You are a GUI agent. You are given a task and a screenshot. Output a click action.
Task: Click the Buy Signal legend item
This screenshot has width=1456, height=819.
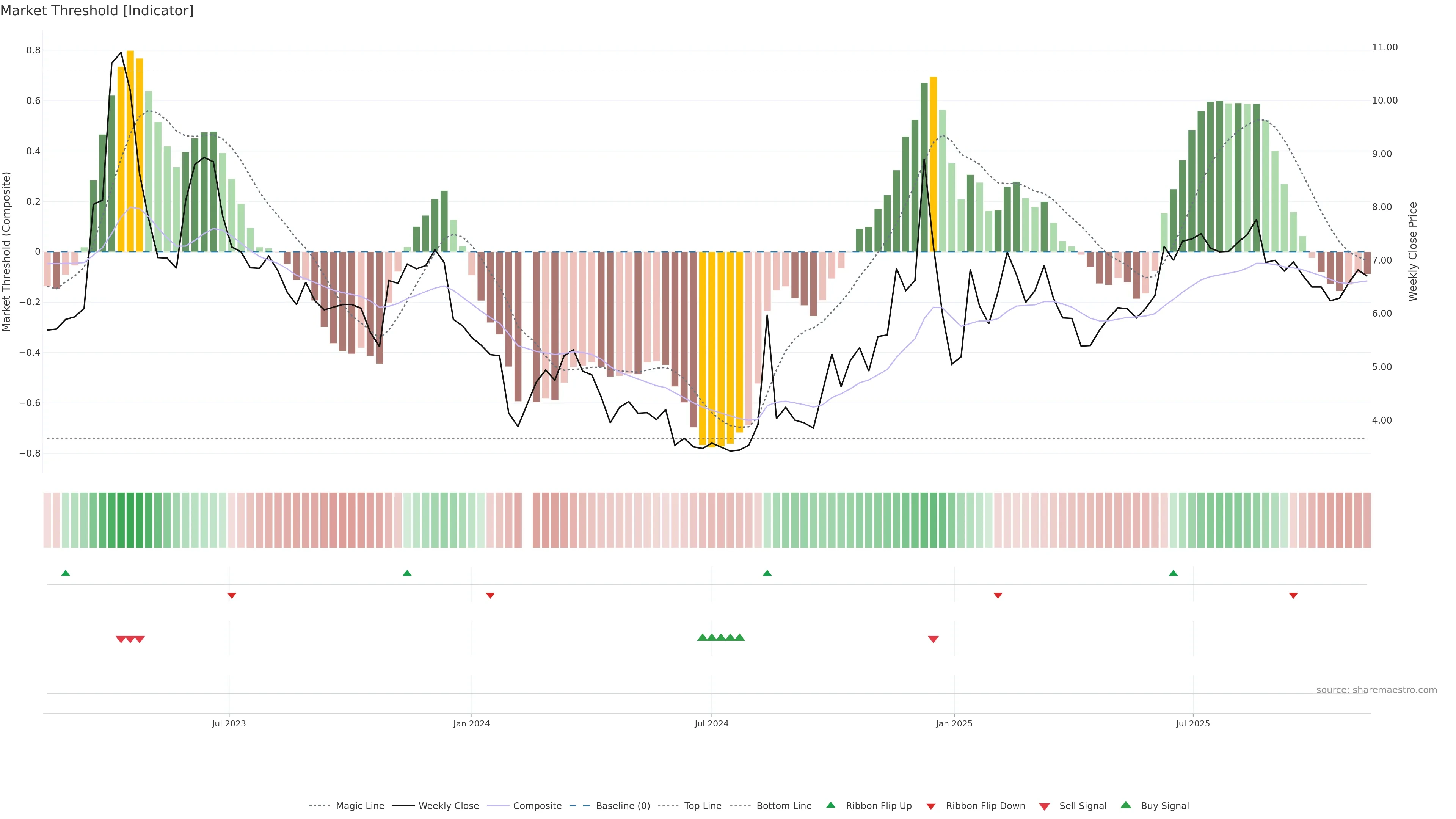pyautogui.click(x=1164, y=806)
